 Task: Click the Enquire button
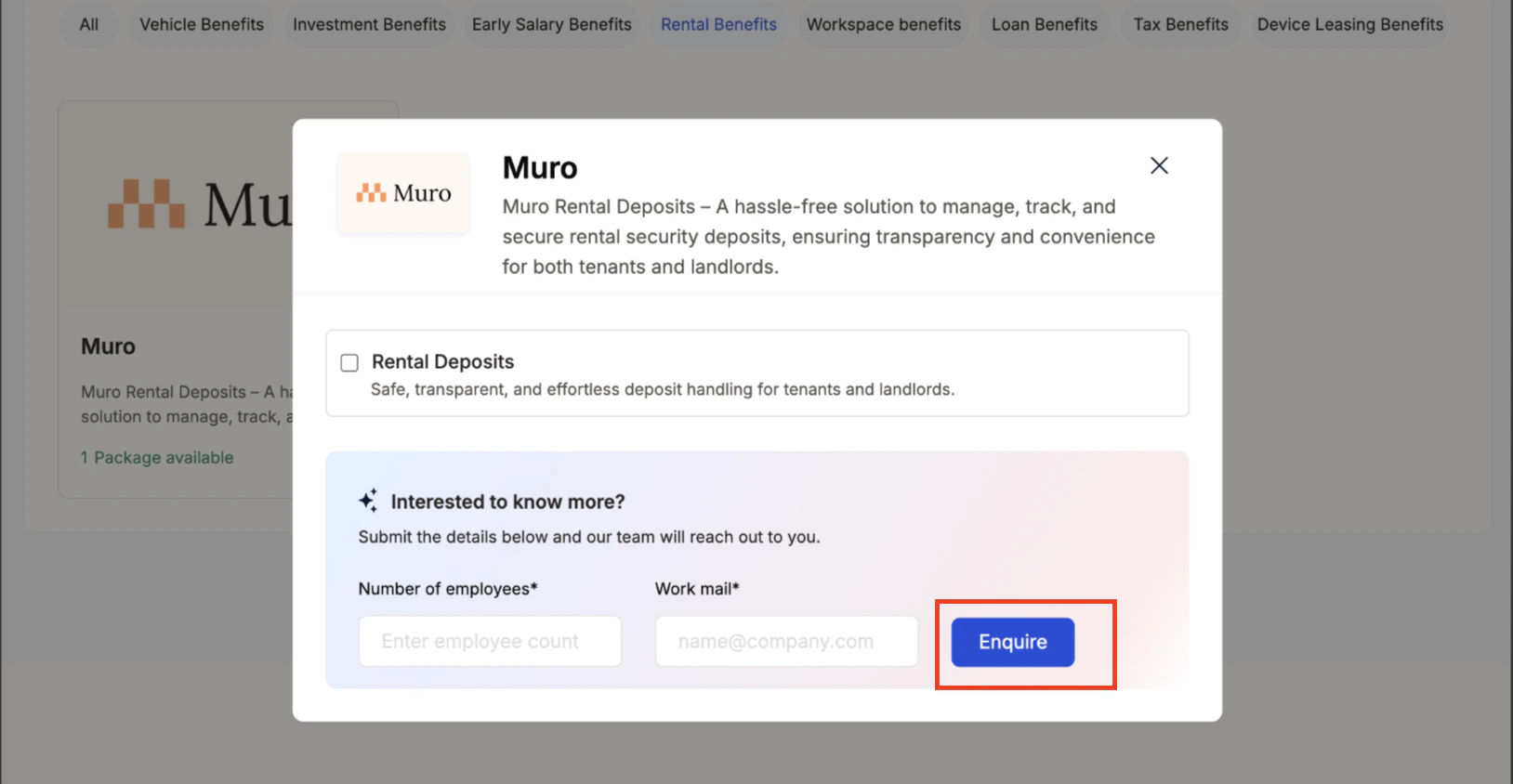click(1013, 642)
